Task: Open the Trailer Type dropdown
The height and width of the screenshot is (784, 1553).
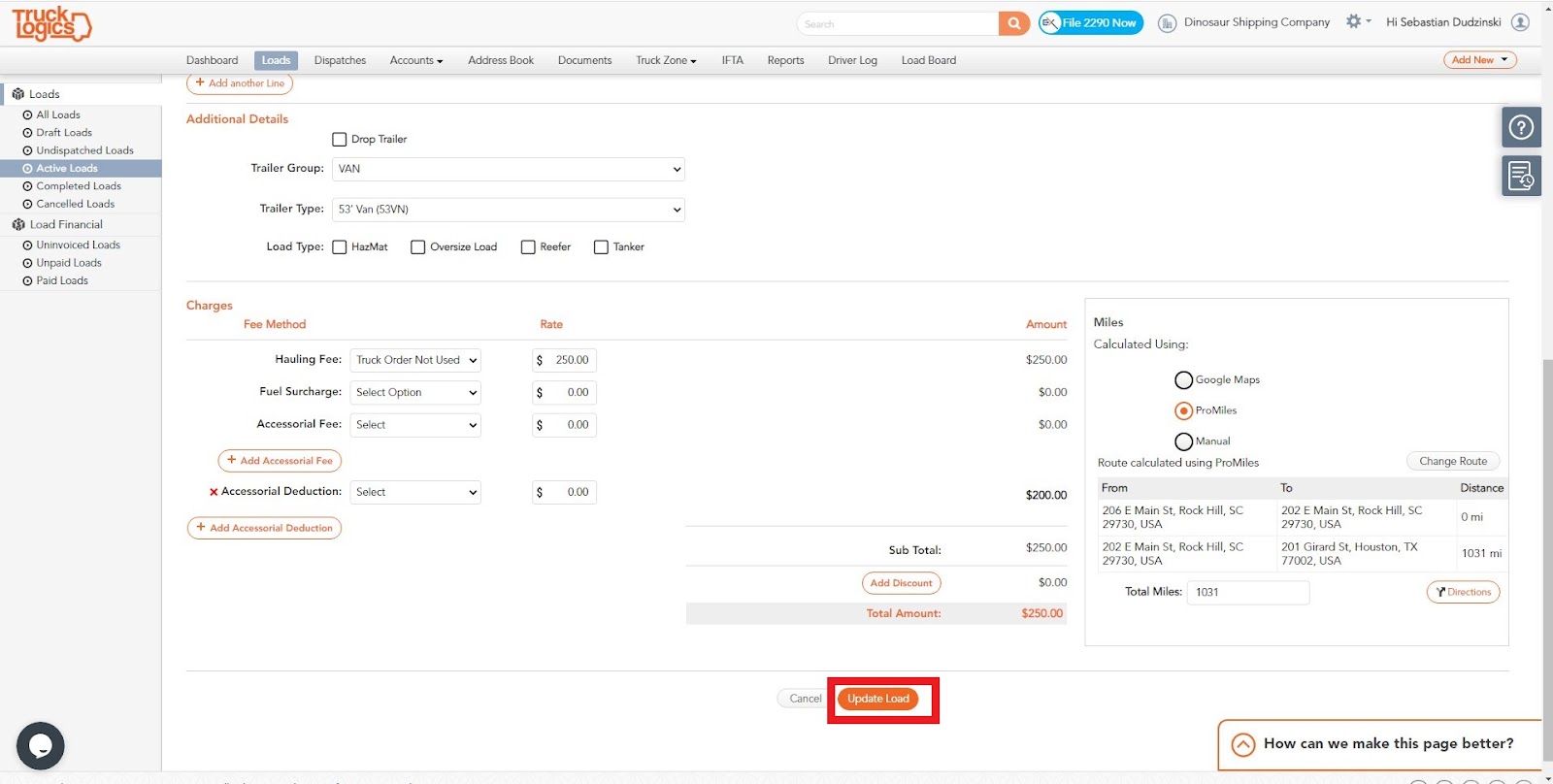Action: [x=509, y=210]
